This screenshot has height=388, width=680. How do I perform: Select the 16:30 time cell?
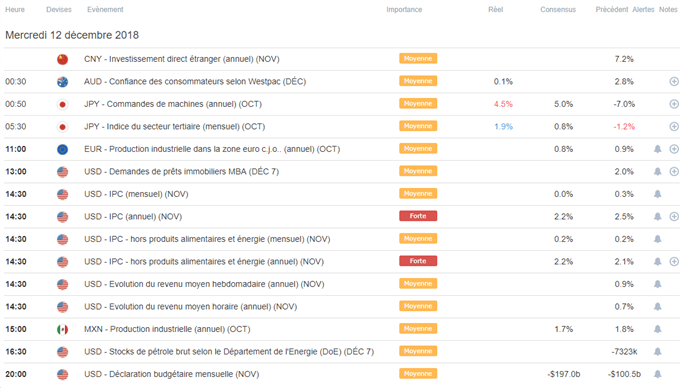tap(16, 352)
